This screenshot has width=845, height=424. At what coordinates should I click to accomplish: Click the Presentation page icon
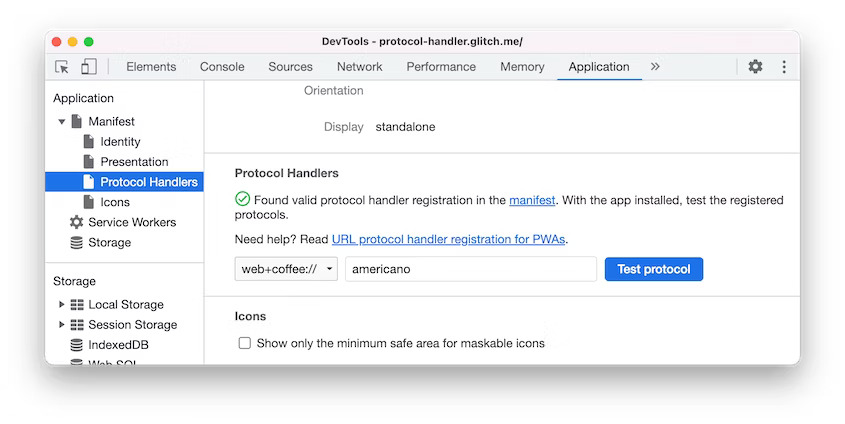point(89,162)
